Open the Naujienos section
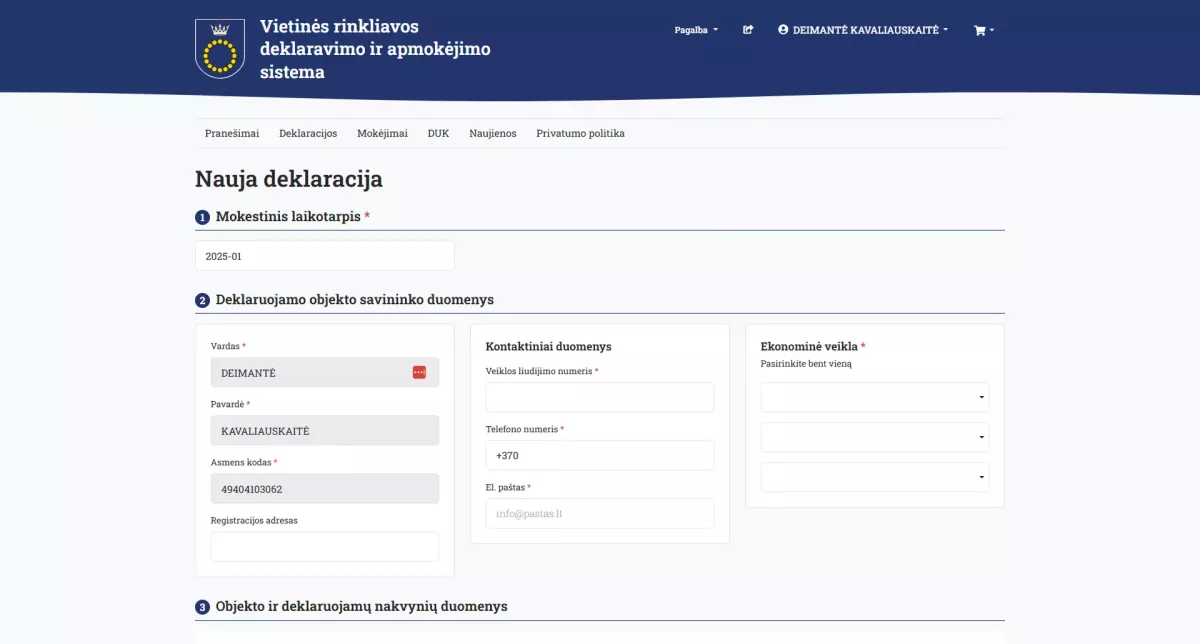 tap(492, 132)
